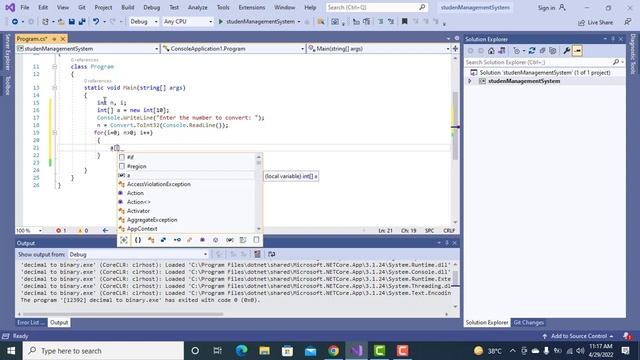The image size is (640, 360).
Task: Open the Analyze menu
Action: (198, 7)
